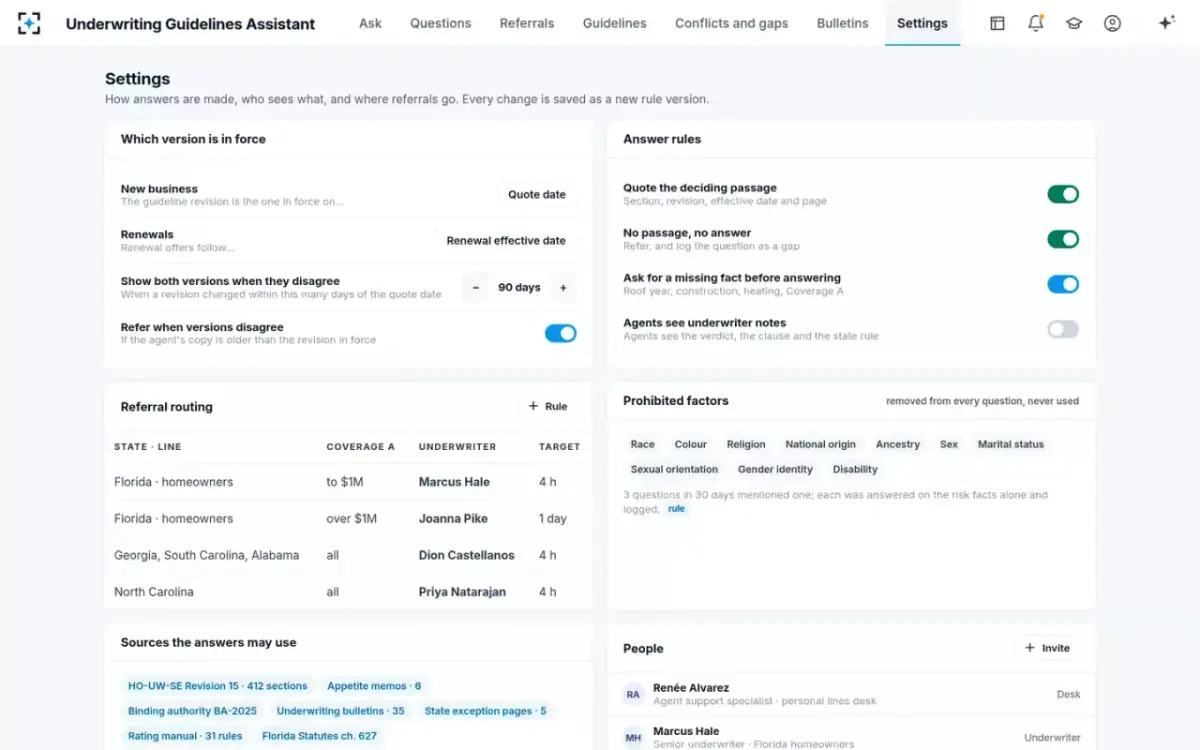Open Underwriting bulletins · 35 source

[341, 711]
